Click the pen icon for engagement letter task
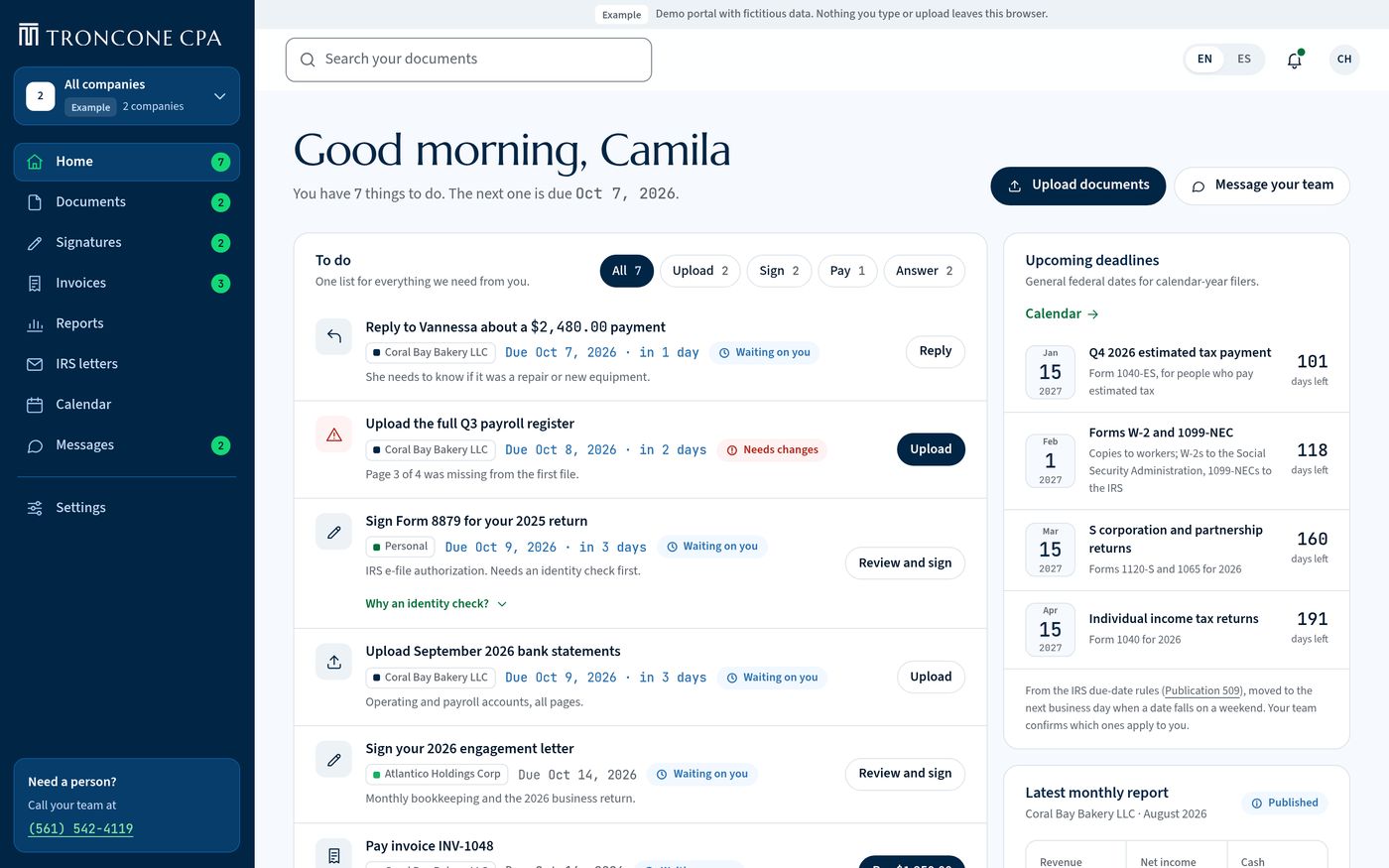 pyautogui.click(x=334, y=759)
